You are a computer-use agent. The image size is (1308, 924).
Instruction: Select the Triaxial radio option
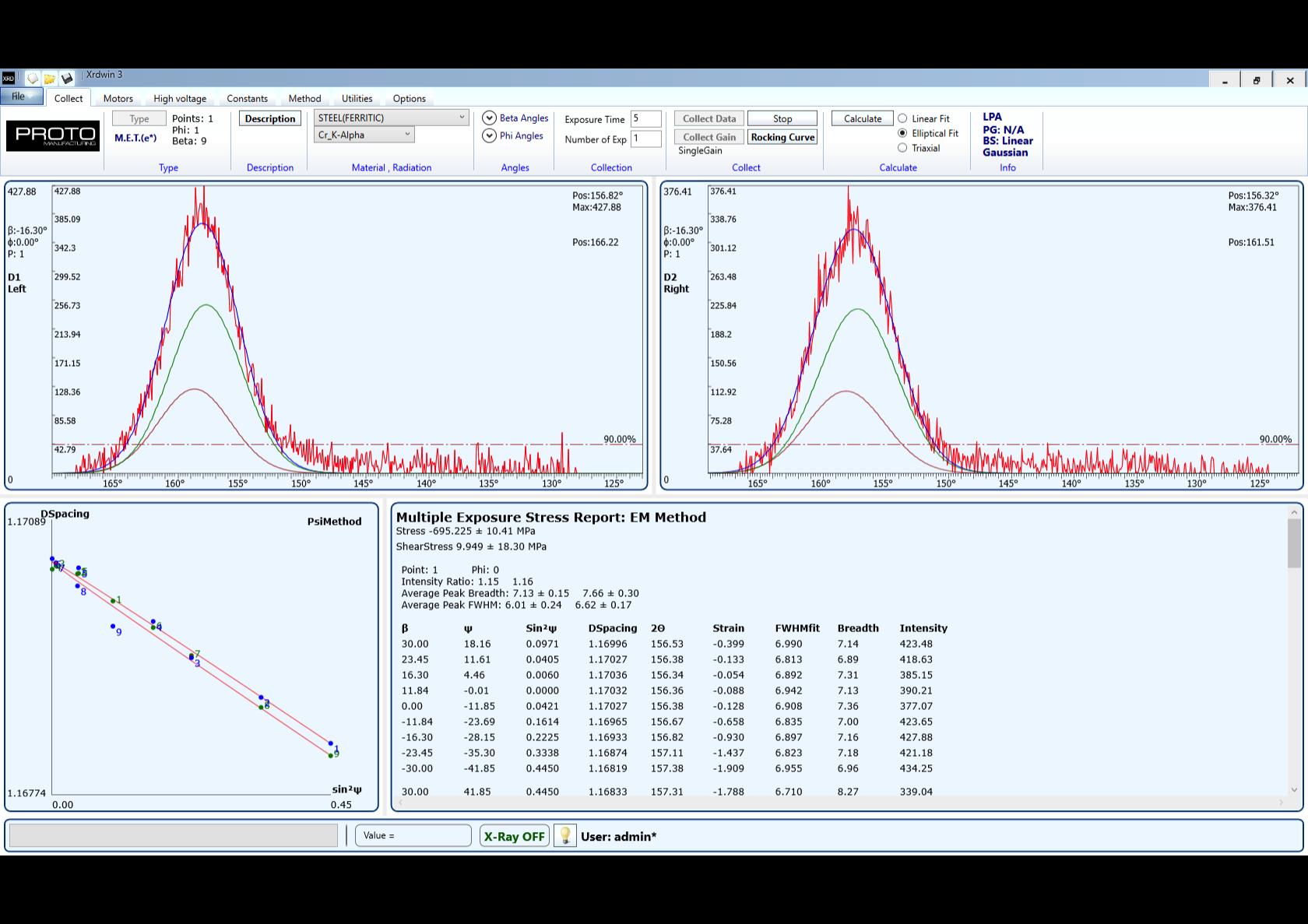point(902,148)
